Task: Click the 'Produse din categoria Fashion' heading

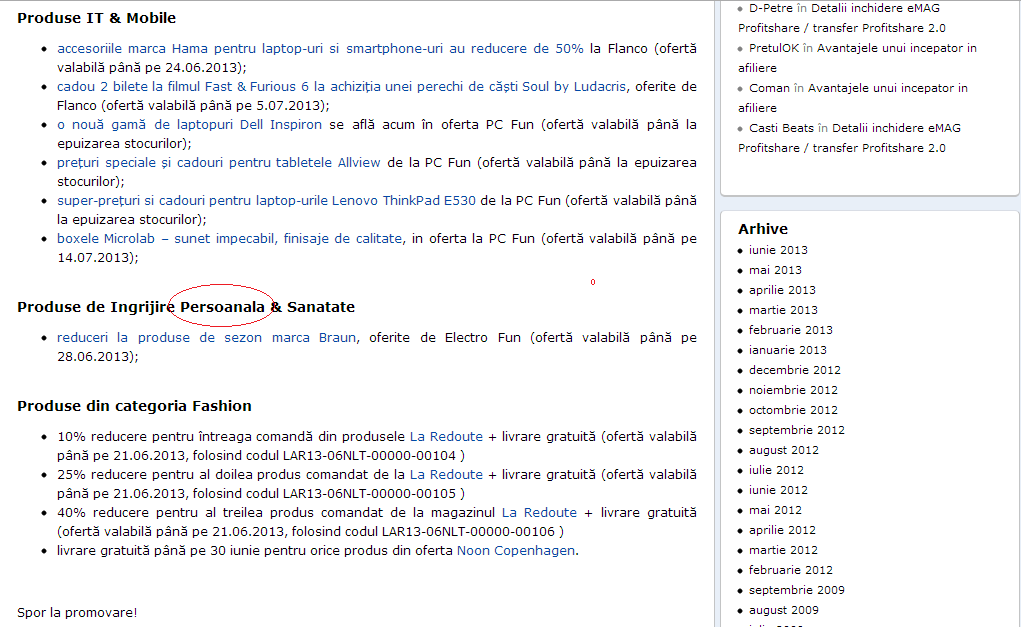Action: tap(134, 406)
